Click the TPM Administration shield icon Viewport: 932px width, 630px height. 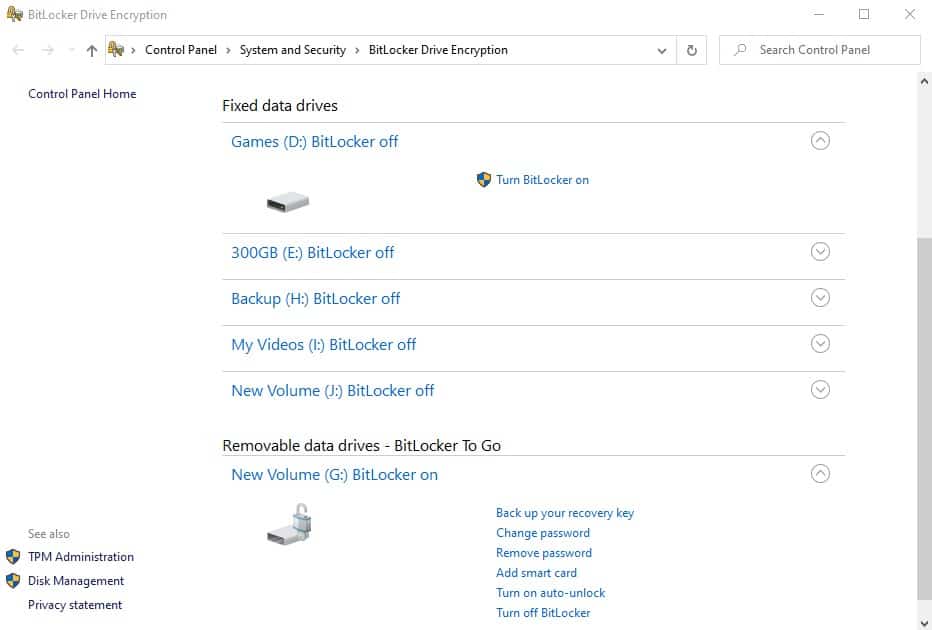[13, 556]
